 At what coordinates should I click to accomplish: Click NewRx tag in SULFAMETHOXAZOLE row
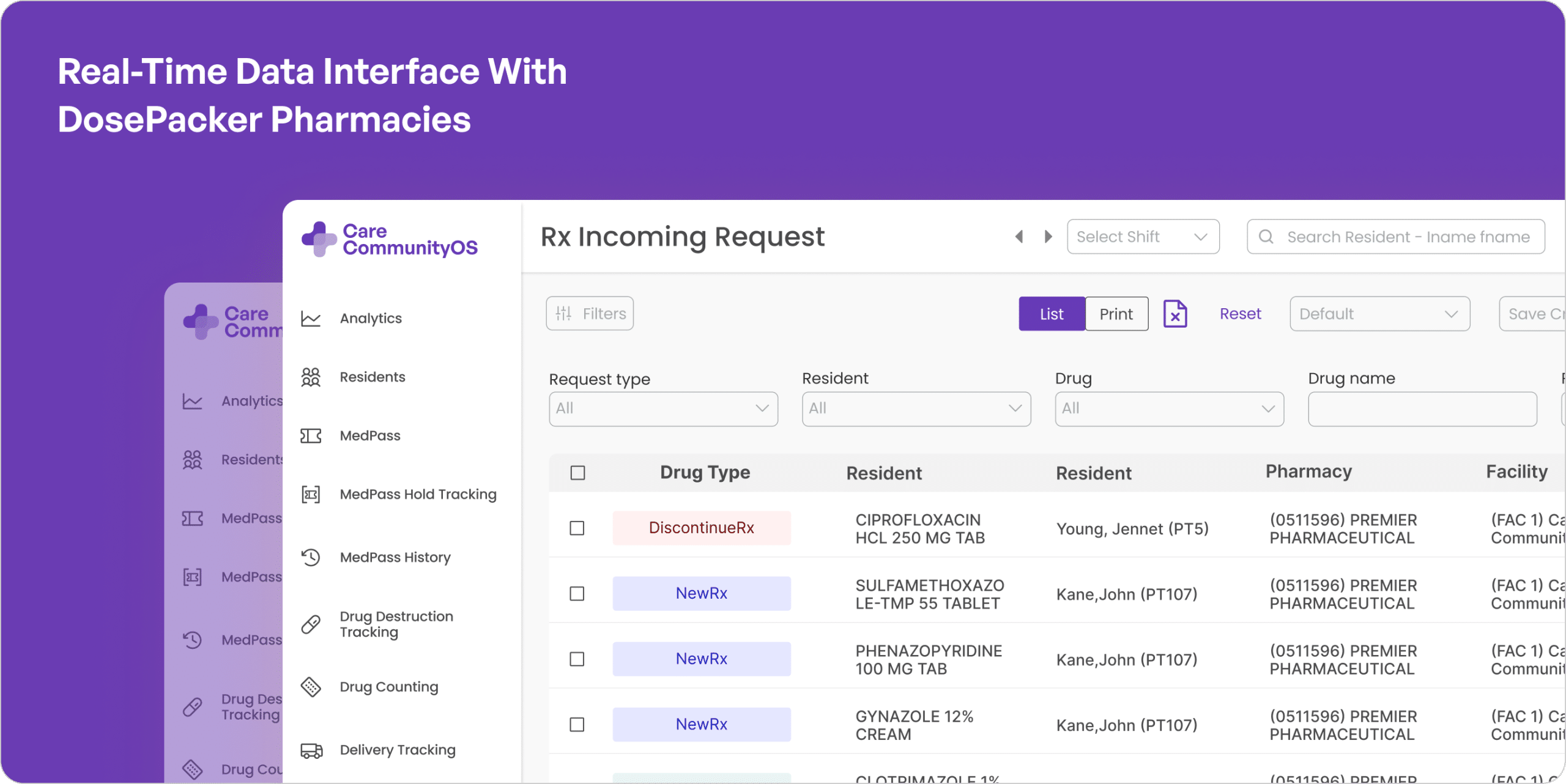click(702, 593)
